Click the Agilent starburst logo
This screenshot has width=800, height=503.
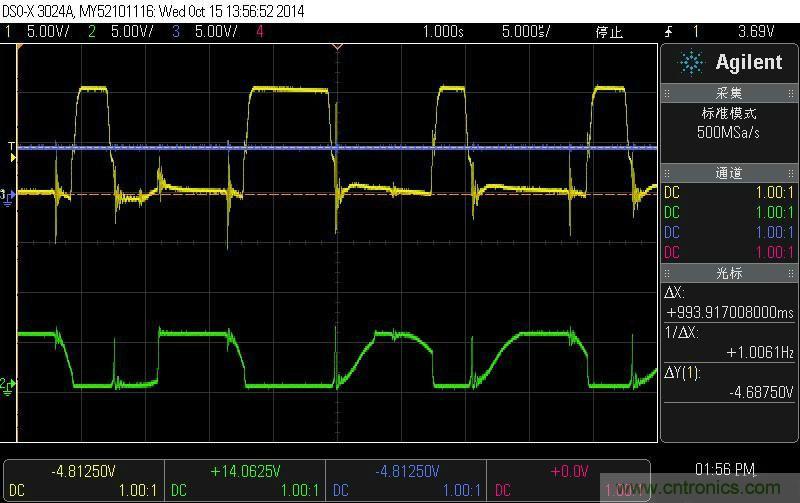[692, 63]
